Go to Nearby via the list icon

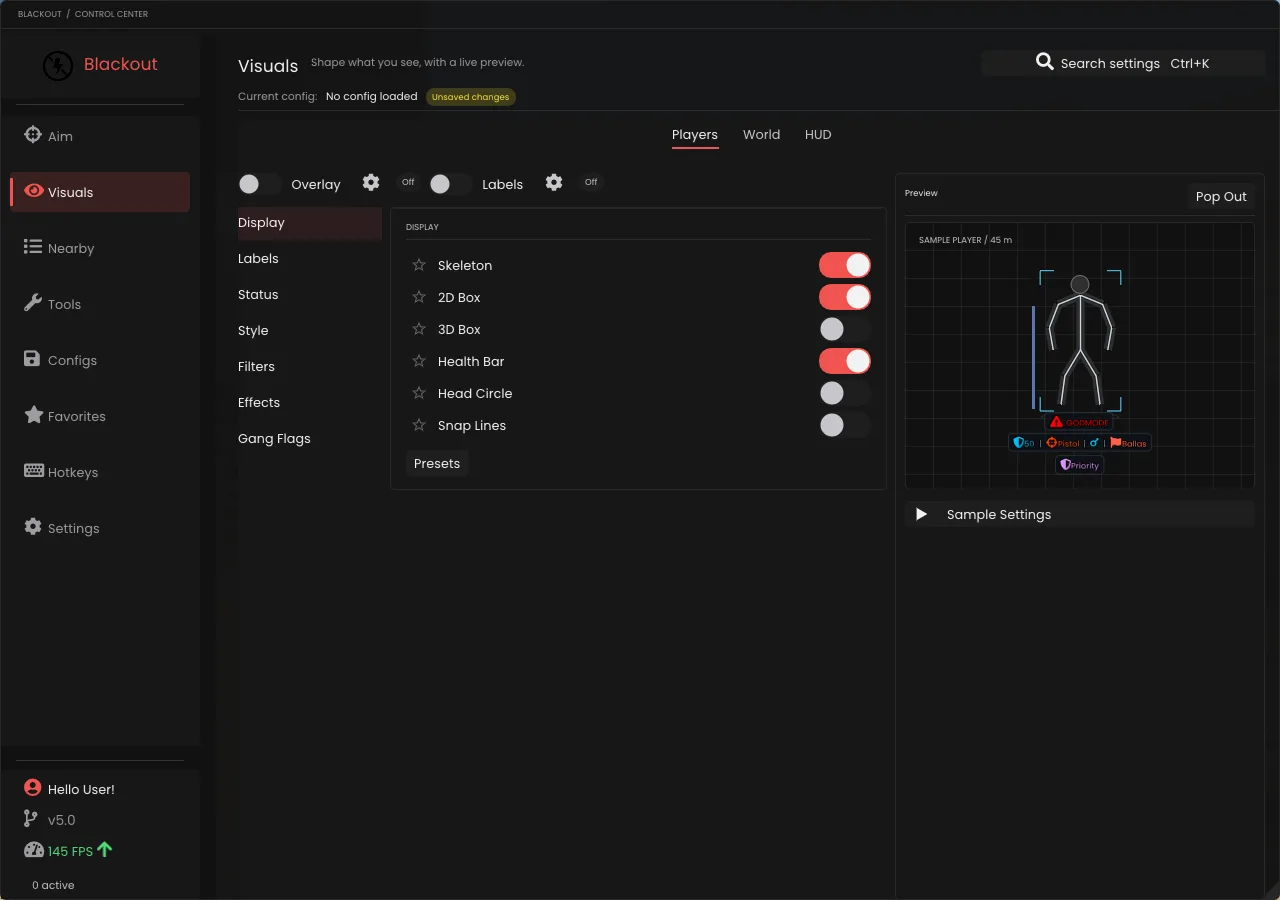click(x=33, y=247)
